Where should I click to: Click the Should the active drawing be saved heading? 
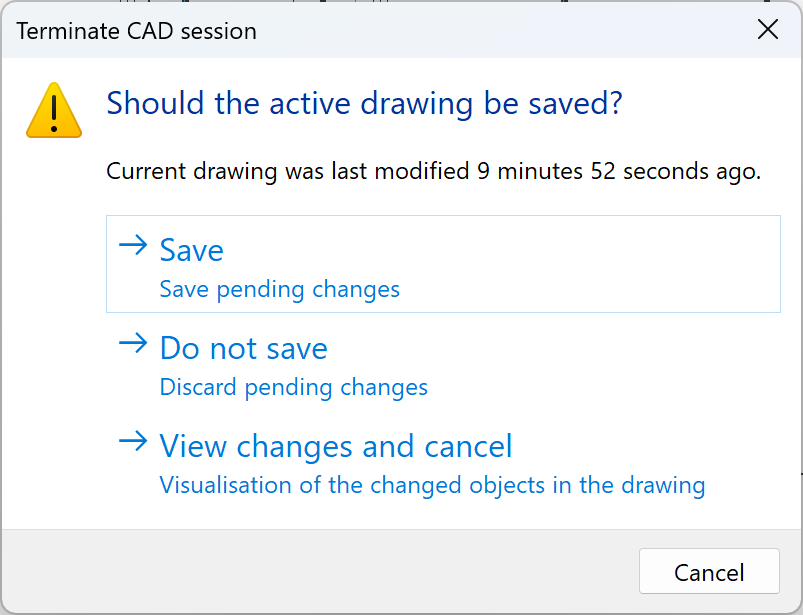(x=364, y=103)
